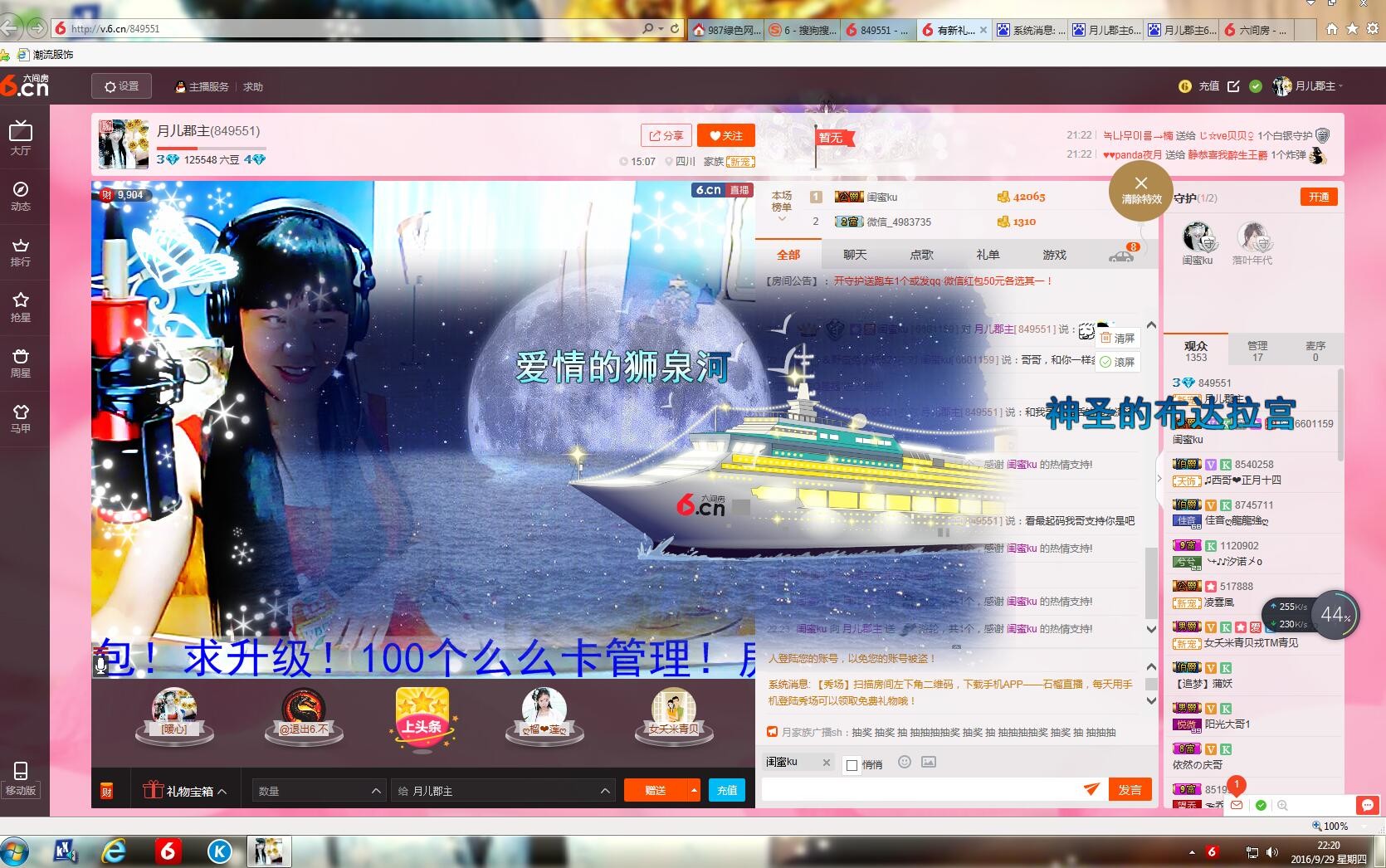Open the mail messages icon with badge
Screen dimensions: 1386x868
click(1237, 805)
